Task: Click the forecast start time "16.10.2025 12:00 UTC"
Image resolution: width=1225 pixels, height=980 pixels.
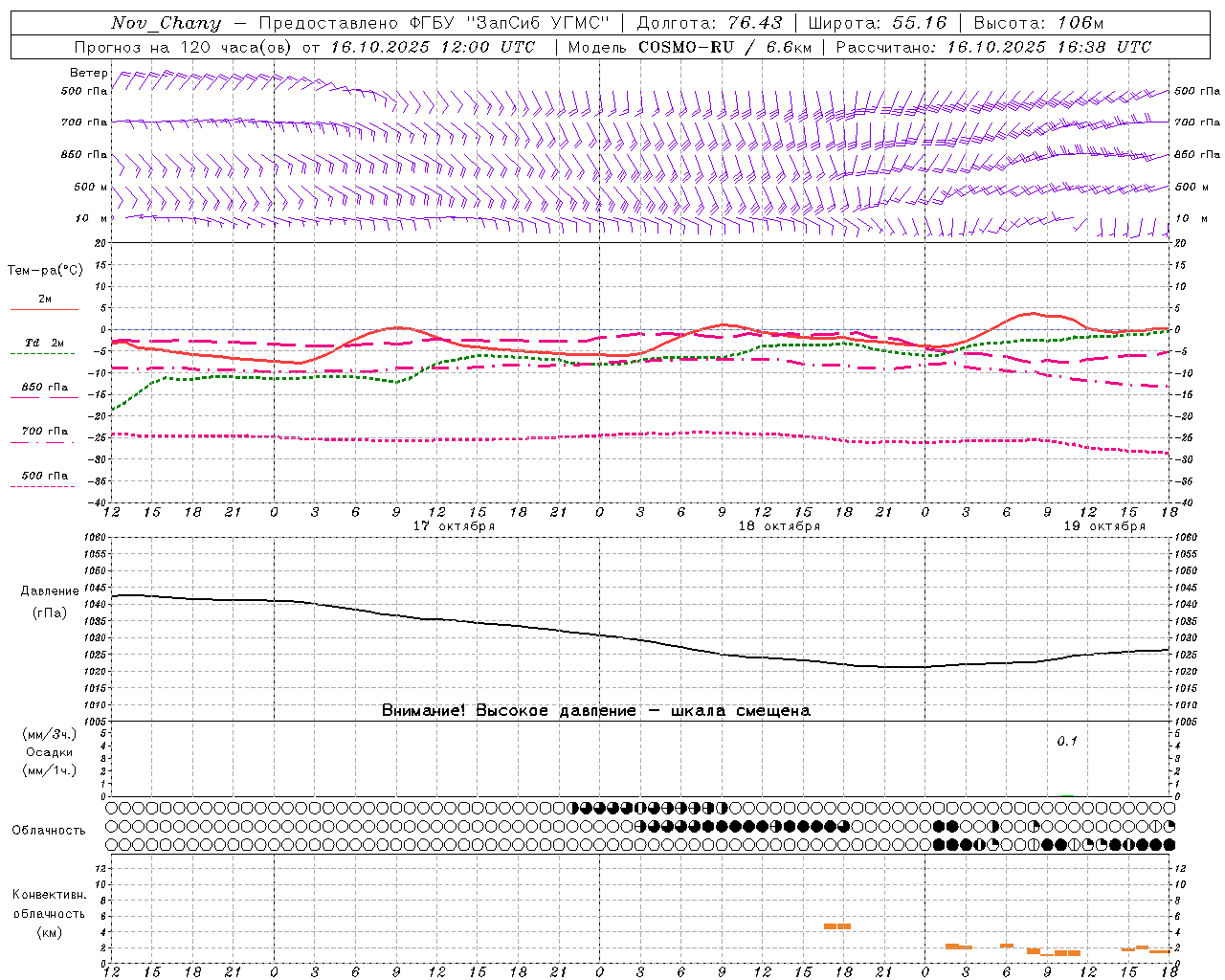Action: [433, 47]
